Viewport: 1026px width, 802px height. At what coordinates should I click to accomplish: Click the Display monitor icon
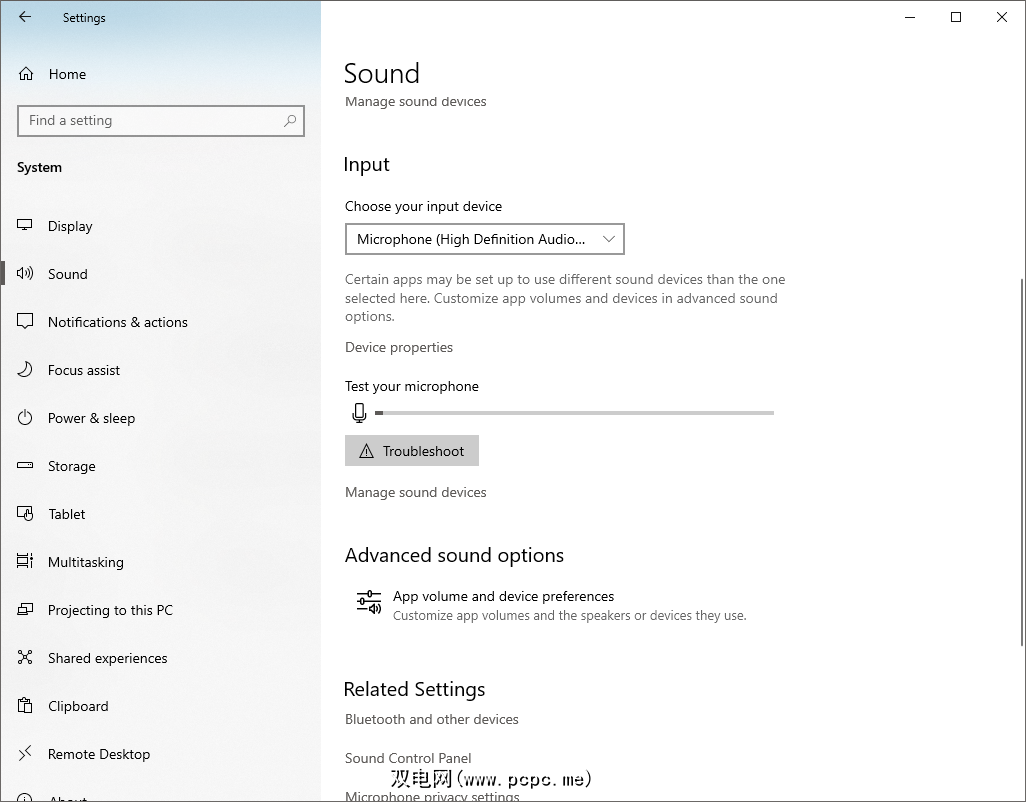point(25,226)
